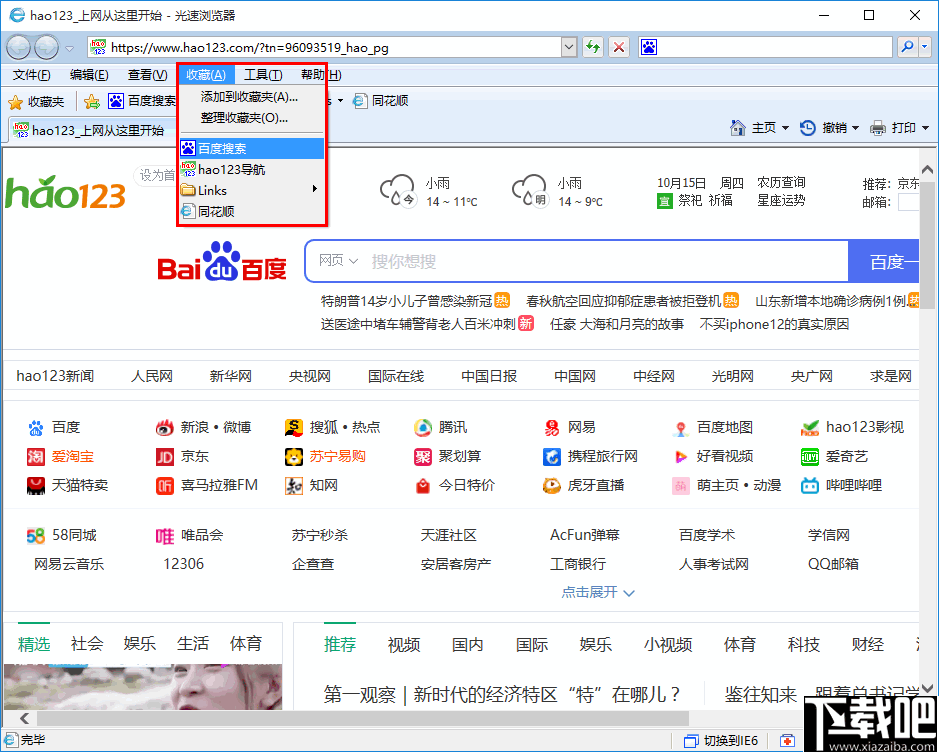The width and height of the screenshot is (939, 752).
Task: Click tomorrow's rain weather icon
Action: pos(530,190)
